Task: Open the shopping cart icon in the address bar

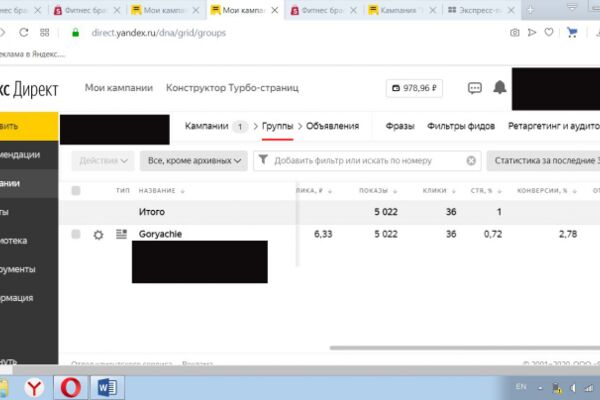Action: [572, 33]
